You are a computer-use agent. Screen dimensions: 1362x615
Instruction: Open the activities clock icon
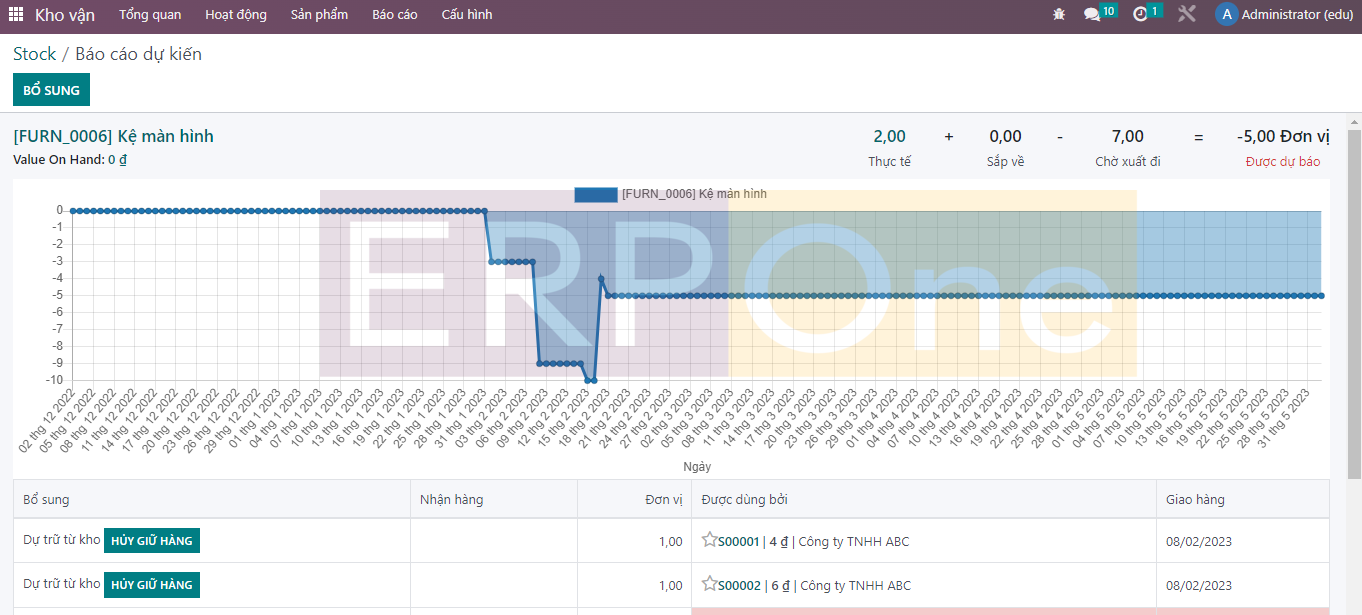[1140, 15]
